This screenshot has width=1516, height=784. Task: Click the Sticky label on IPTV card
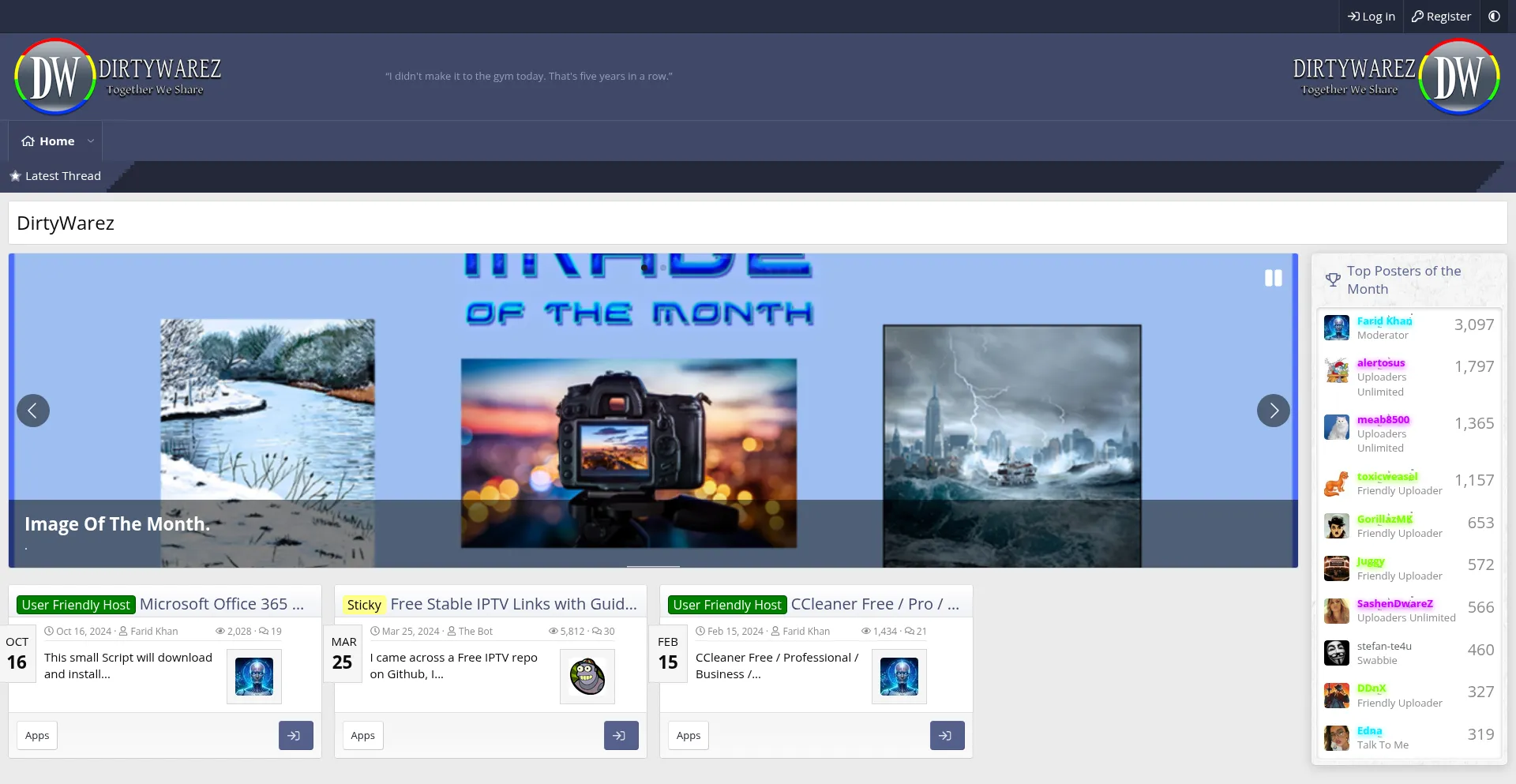pos(364,605)
